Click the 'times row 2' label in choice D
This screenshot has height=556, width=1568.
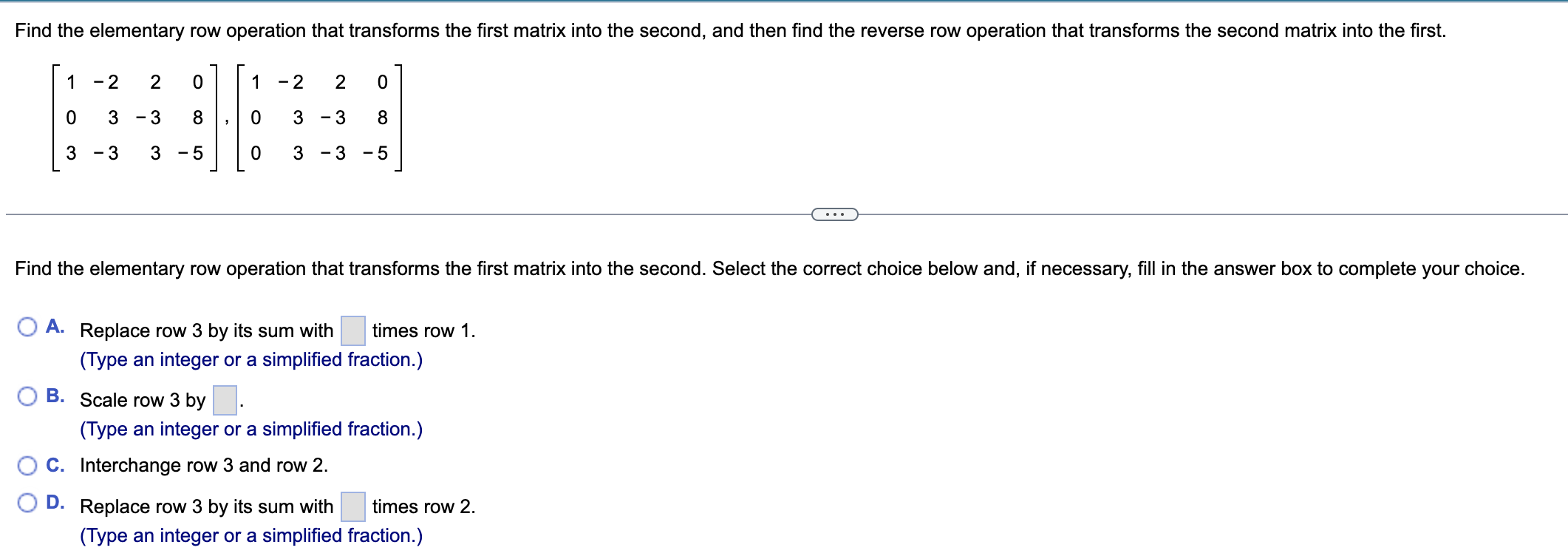tap(423, 507)
